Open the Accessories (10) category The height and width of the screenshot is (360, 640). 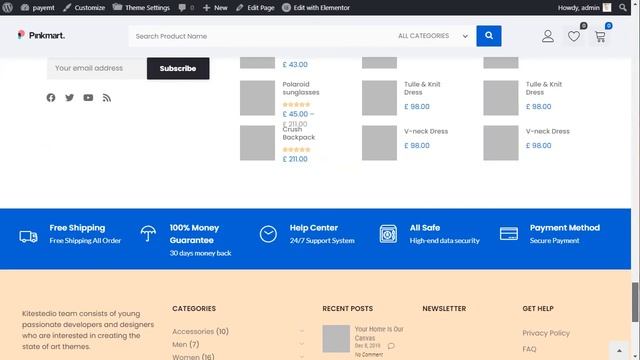coord(200,331)
